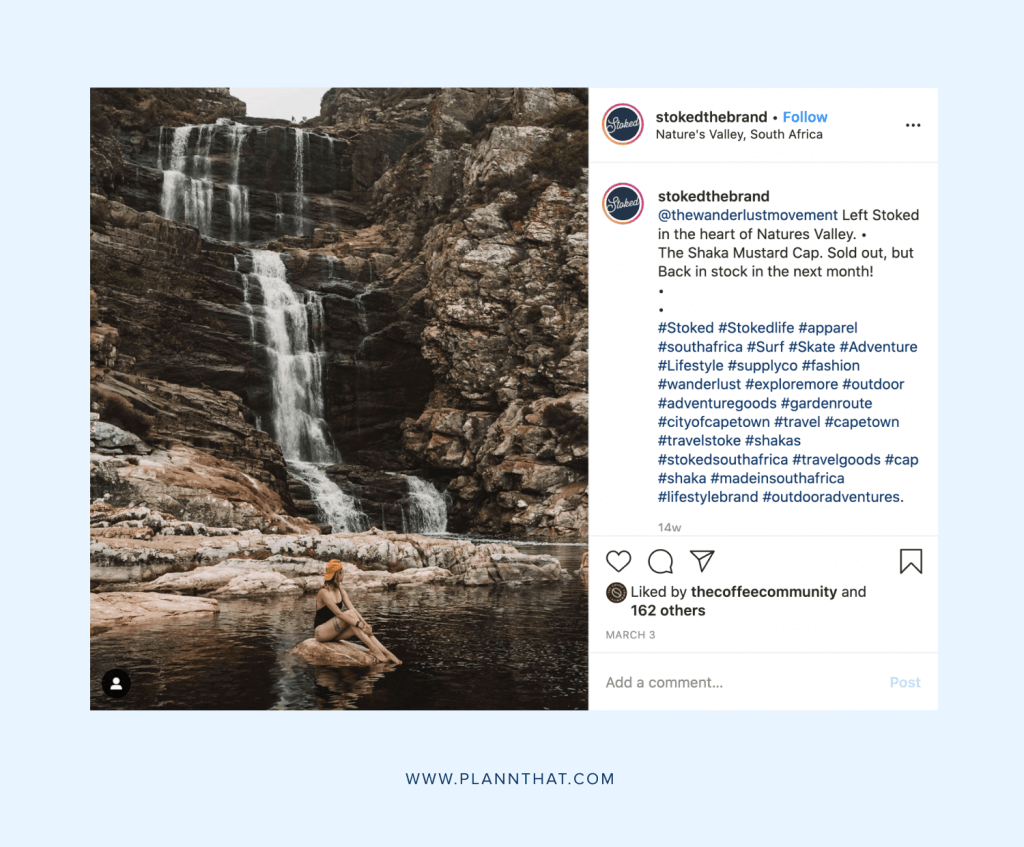The image size is (1024, 847).
Task: Open comments via the speech bubble icon
Action: point(660,561)
